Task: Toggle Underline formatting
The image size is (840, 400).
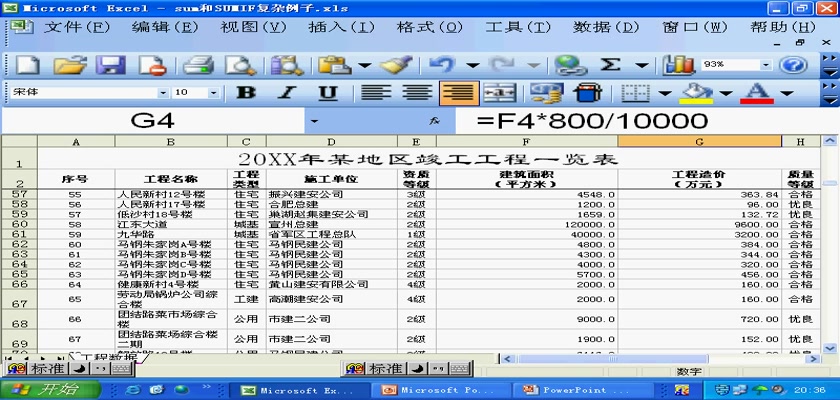Action: pos(327,93)
